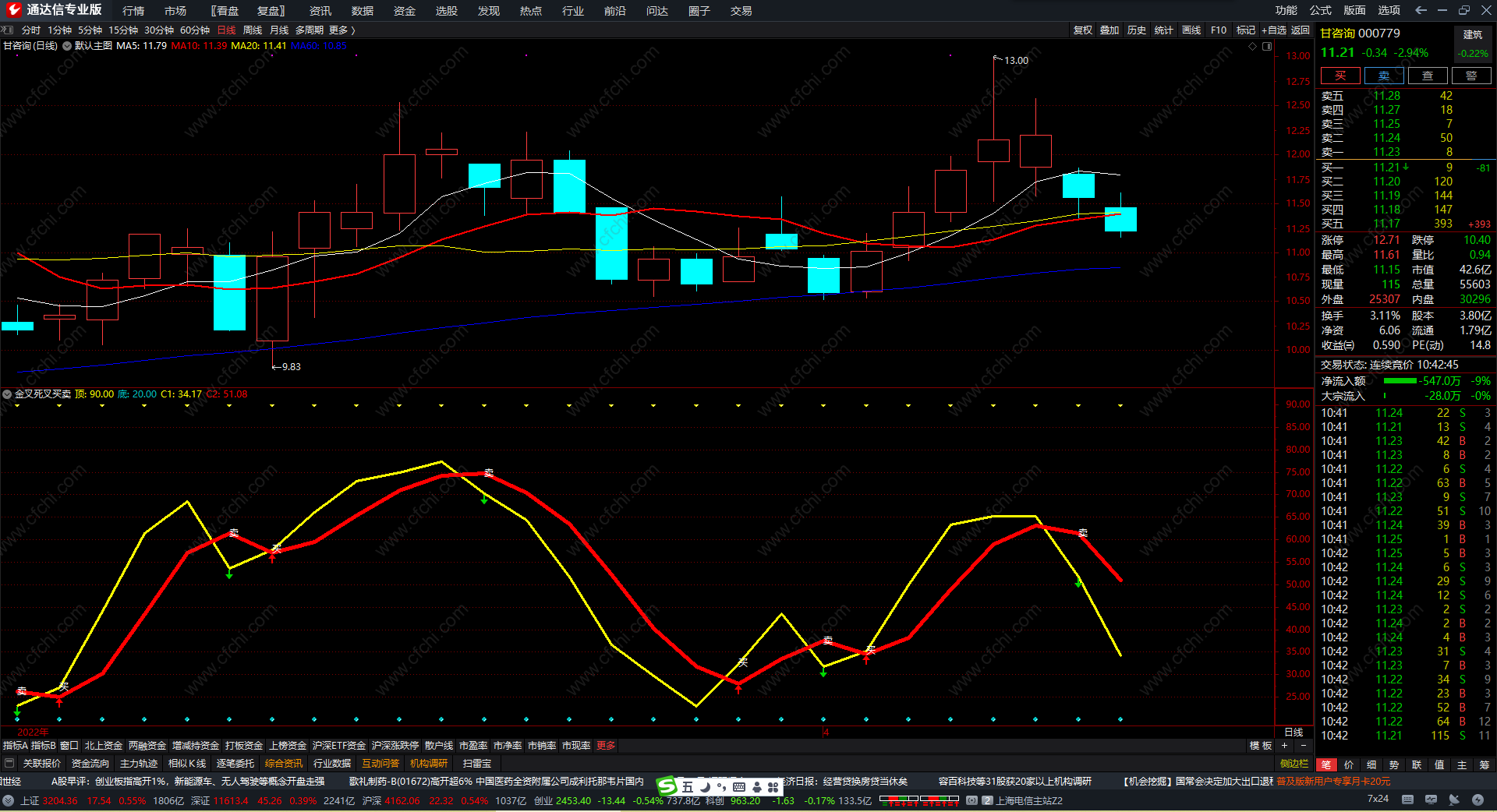This screenshot has width=1497, height=812.
Task: Switch chart to 1分钟 period
Action: [59, 30]
